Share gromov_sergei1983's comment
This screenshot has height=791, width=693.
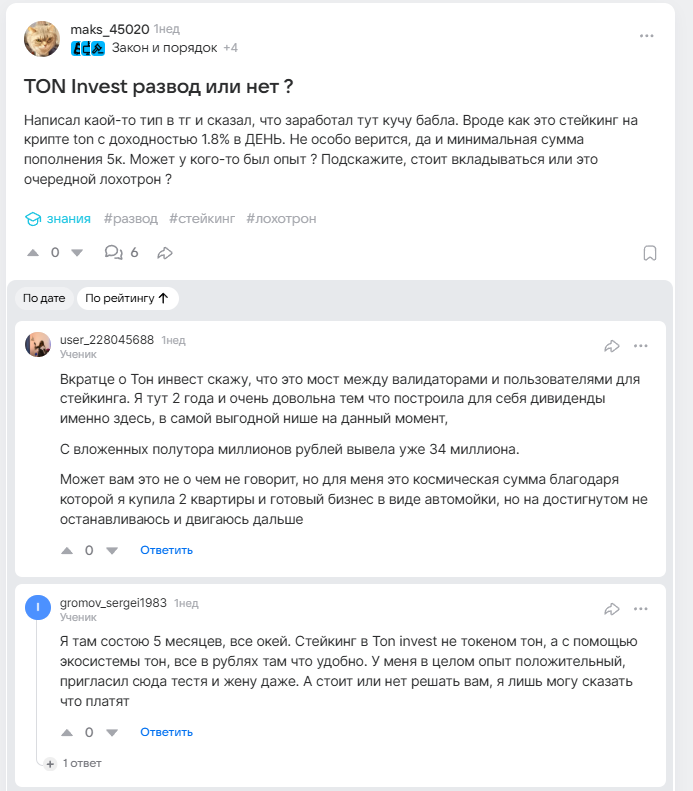click(612, 609)
